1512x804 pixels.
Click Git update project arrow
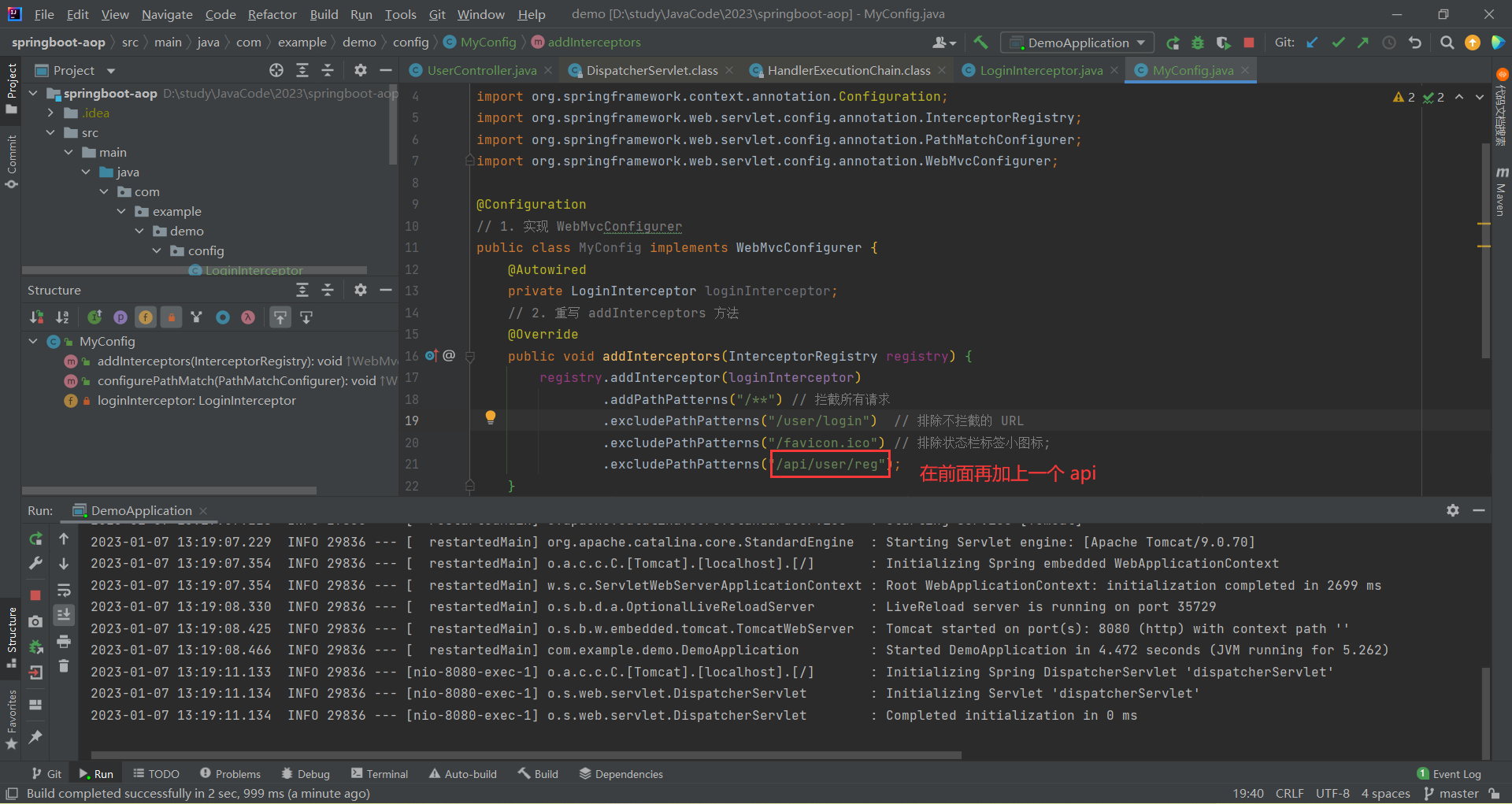[1312, 43]
